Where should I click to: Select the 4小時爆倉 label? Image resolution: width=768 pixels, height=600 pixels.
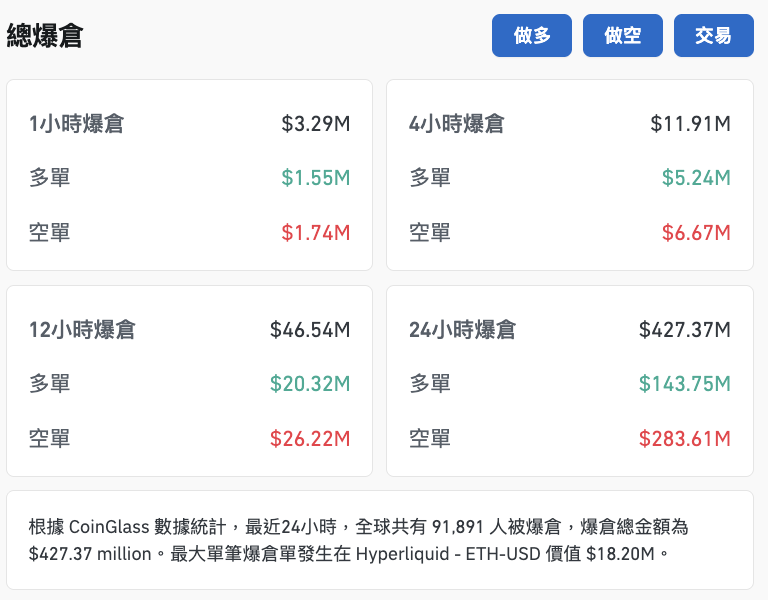[456, 123]
